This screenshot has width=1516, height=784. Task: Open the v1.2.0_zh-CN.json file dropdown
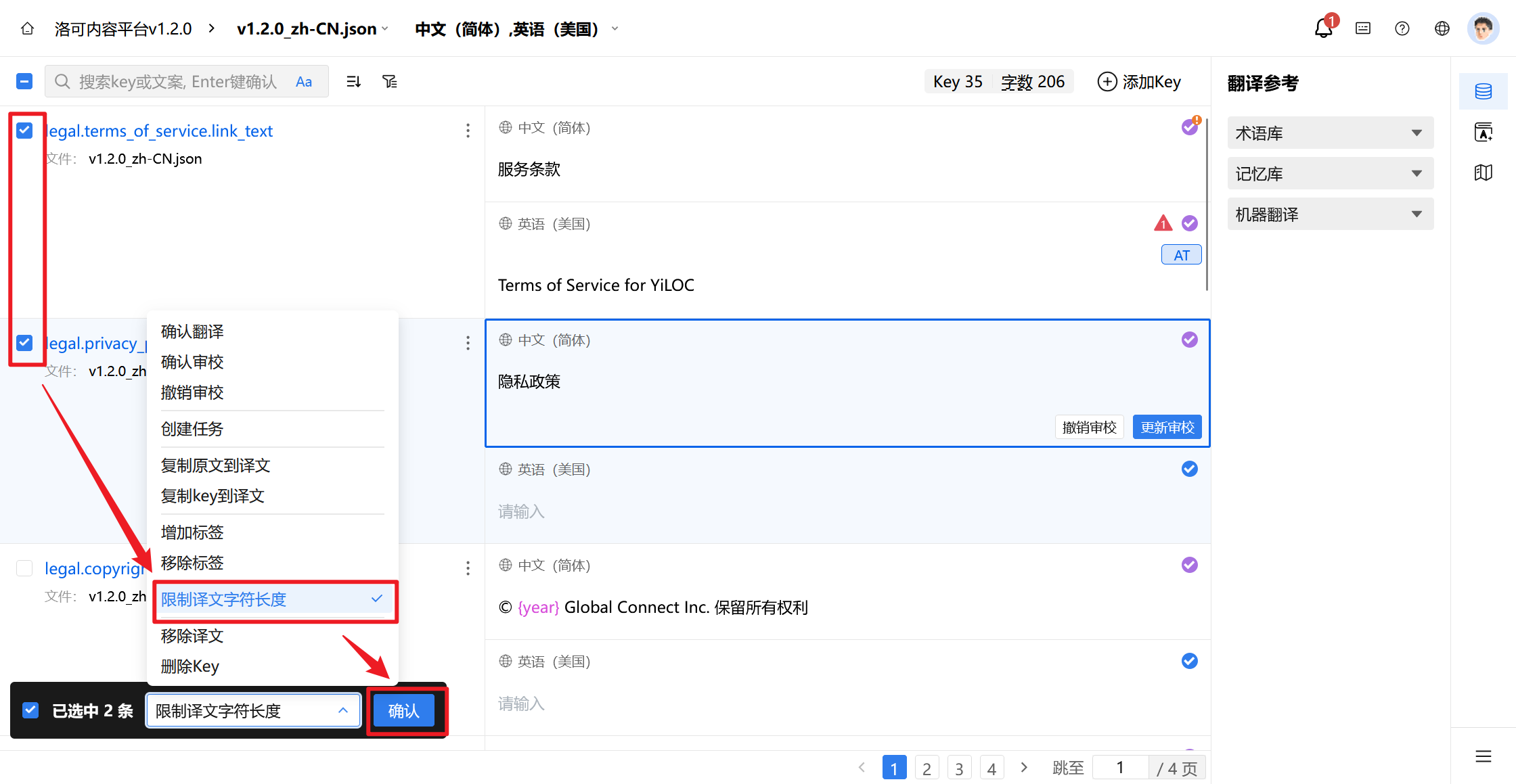click(313, 29)
